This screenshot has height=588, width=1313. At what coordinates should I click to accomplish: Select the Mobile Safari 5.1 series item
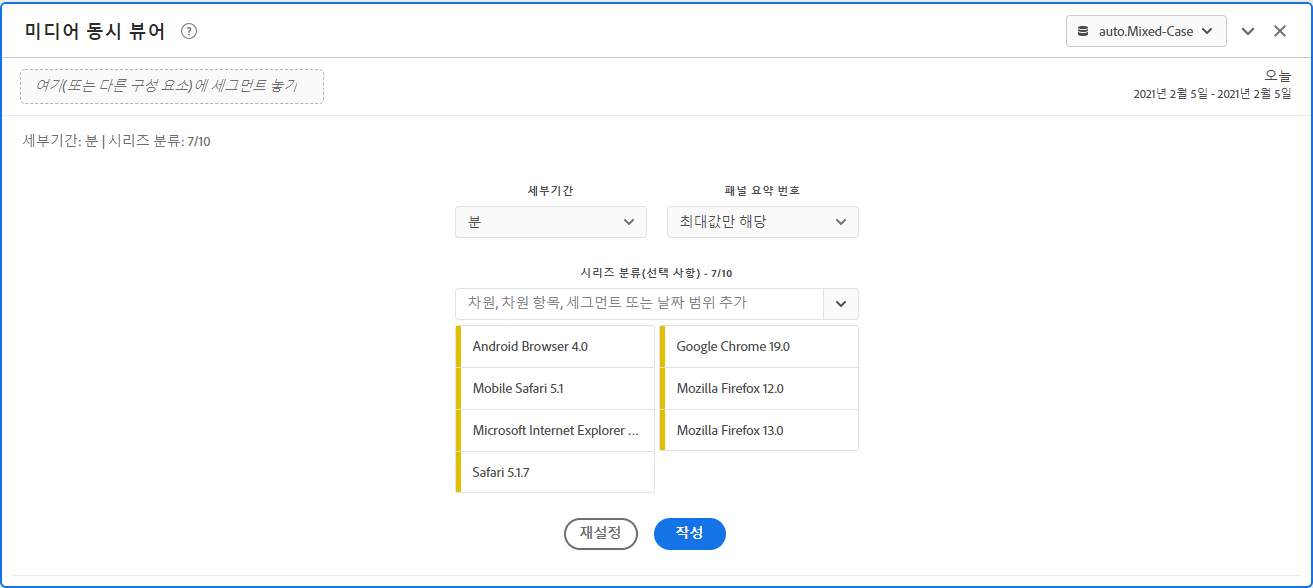tap(556, 388)
